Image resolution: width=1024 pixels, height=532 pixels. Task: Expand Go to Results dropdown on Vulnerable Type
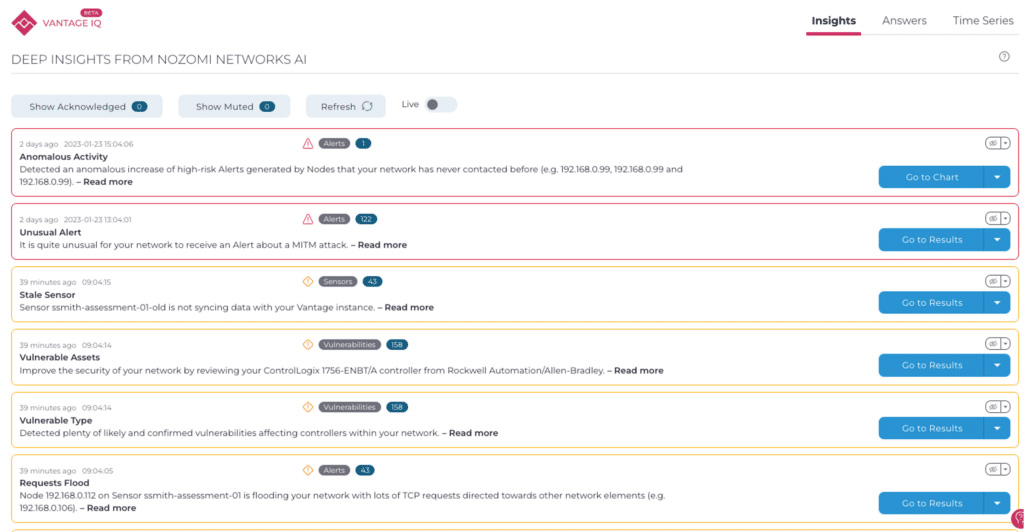click(997, 428)
